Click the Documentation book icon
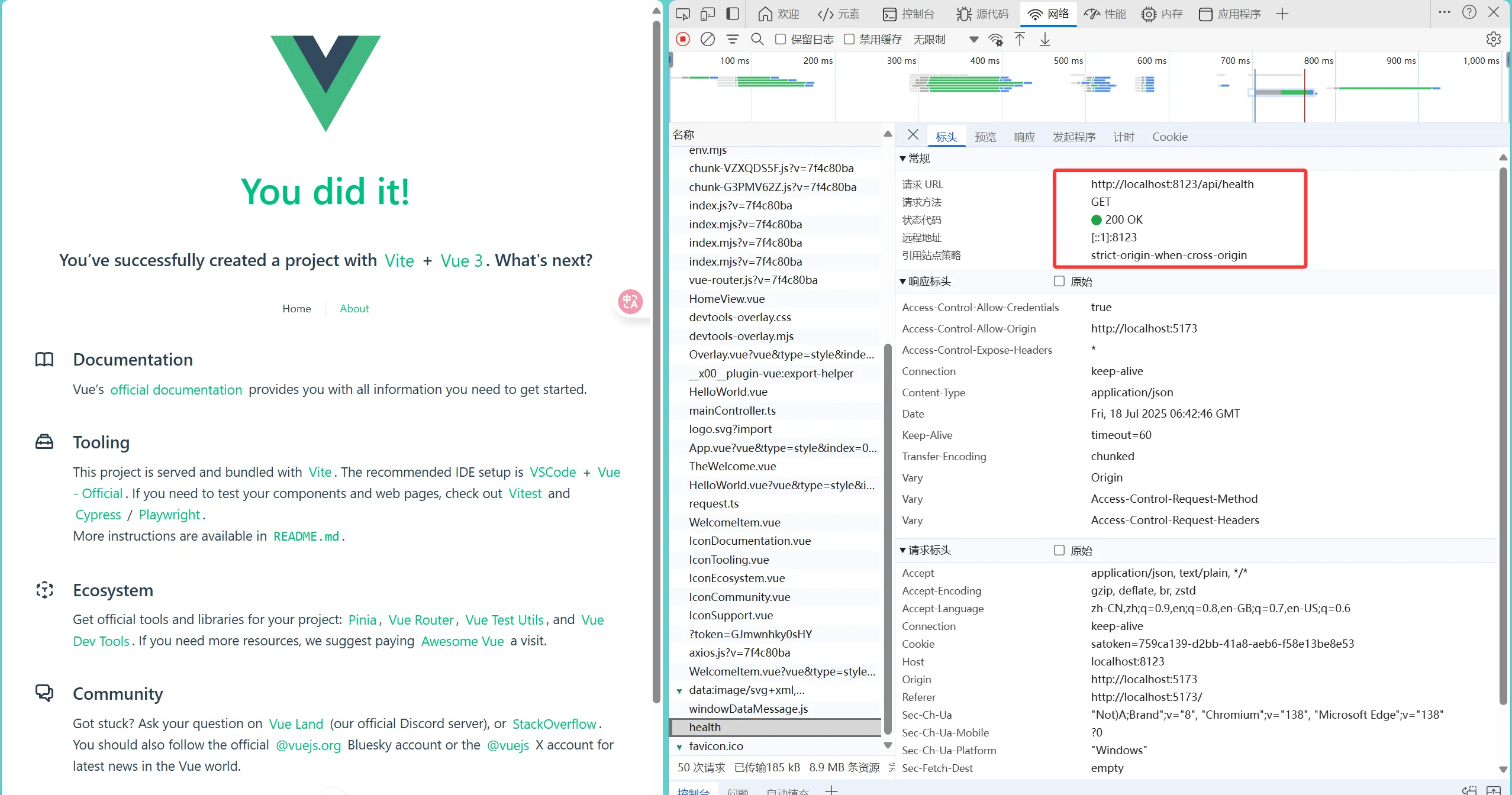 (44, 359)
